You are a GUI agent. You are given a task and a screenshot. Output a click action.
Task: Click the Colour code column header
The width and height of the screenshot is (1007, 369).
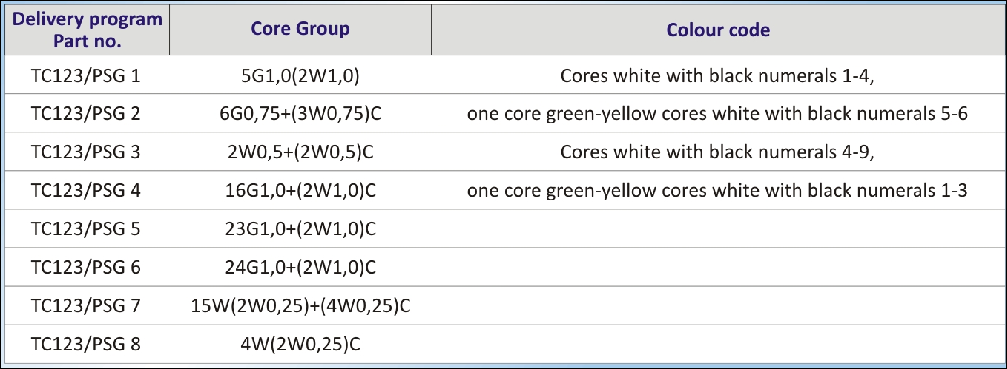click(x=718, y=30)
